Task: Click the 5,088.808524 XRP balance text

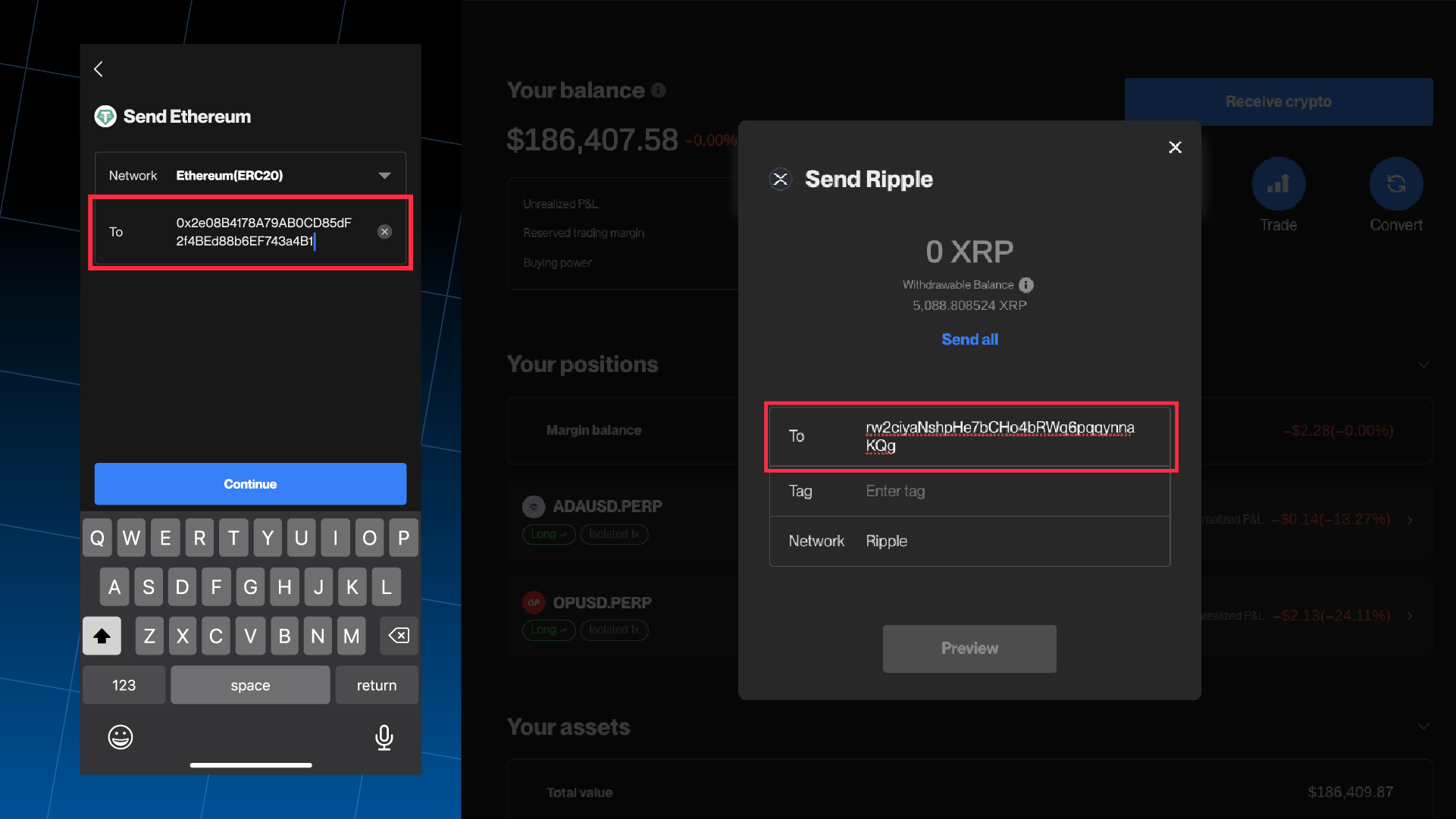Action: (969, 305)
